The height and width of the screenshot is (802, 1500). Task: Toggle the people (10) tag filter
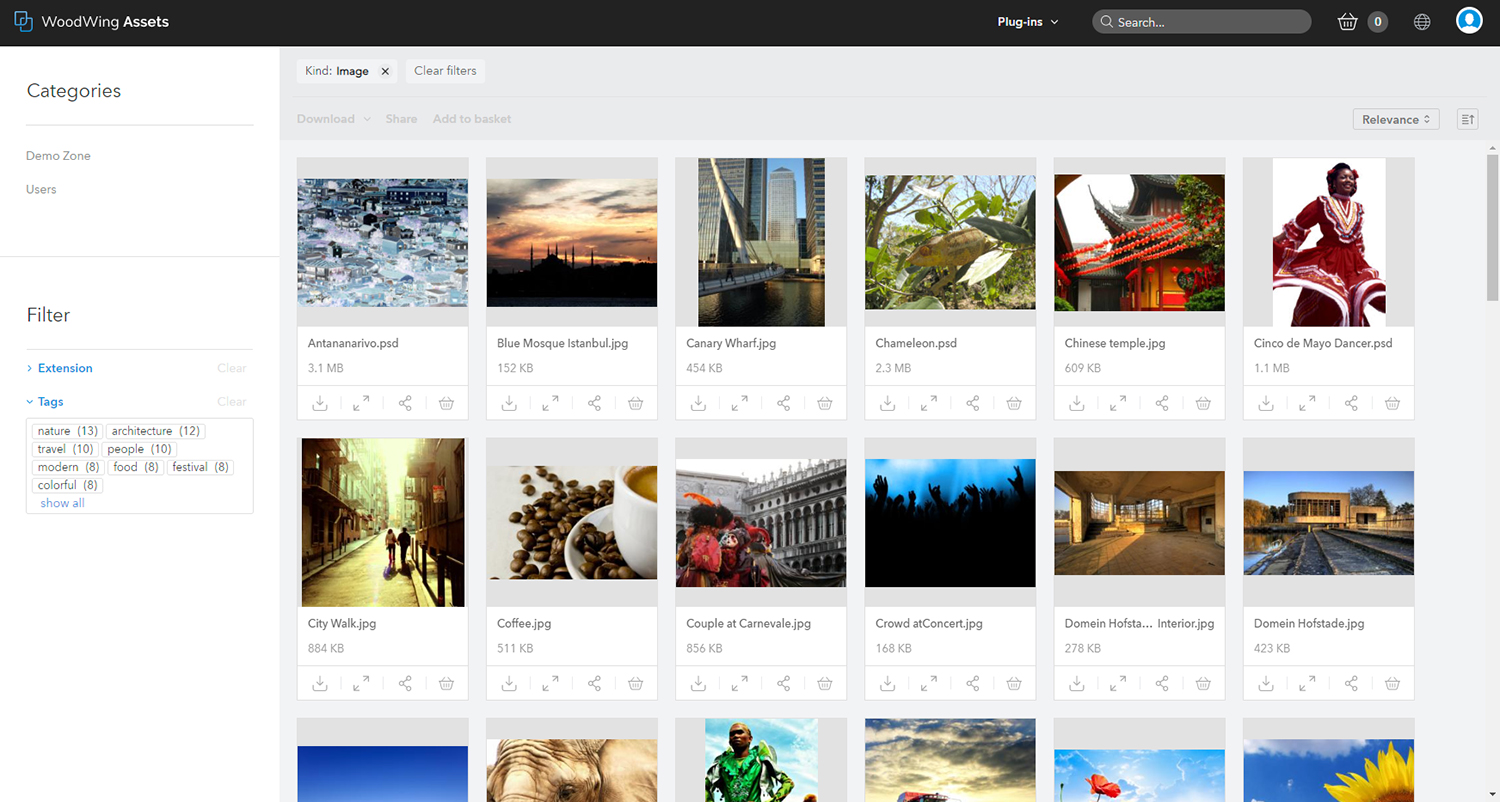(139, 449)
